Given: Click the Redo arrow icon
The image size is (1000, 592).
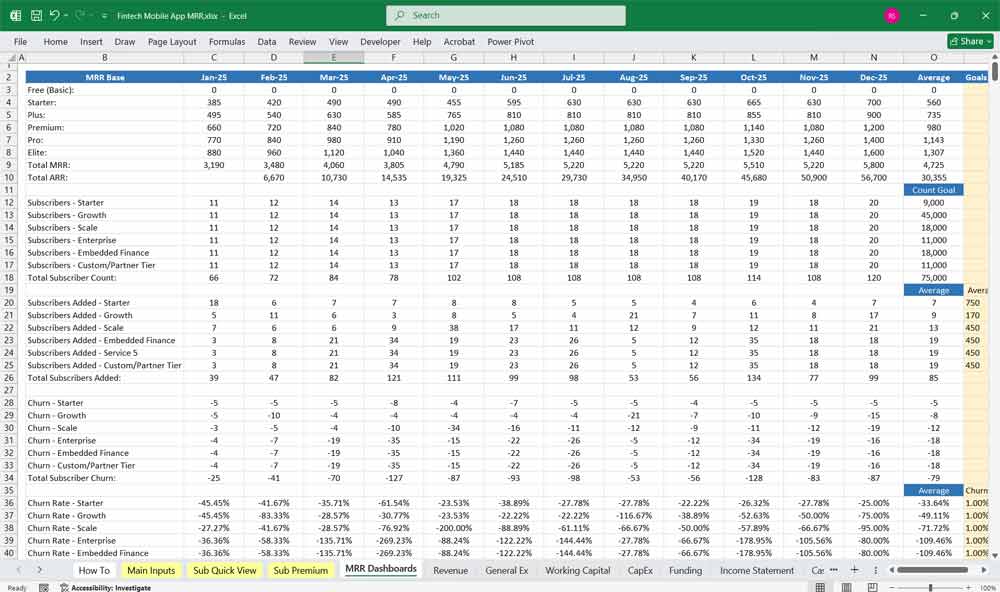Looking at the screenshot, I should click(80, 16).
